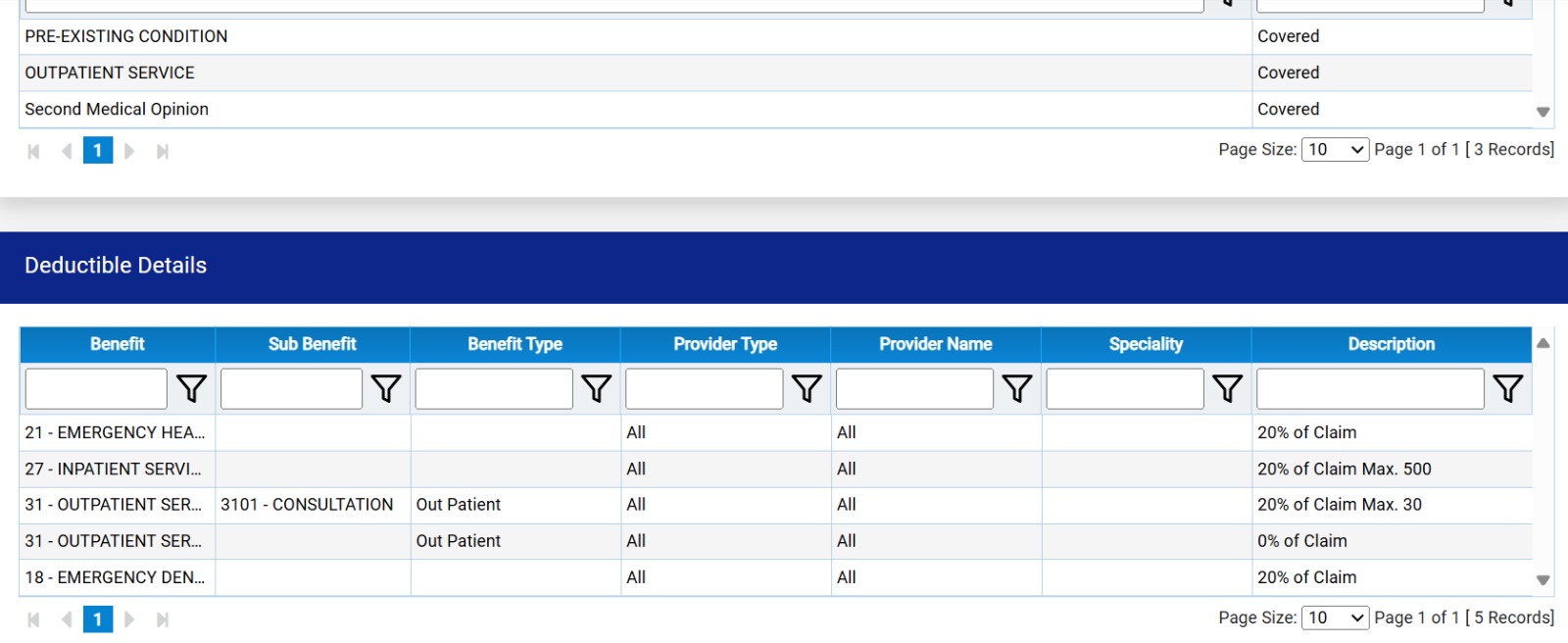Viewport: 1568px width, 643px height.
Task: Open Page Size dropdown of upper coverage grid
Action: tap(1335, 149)
